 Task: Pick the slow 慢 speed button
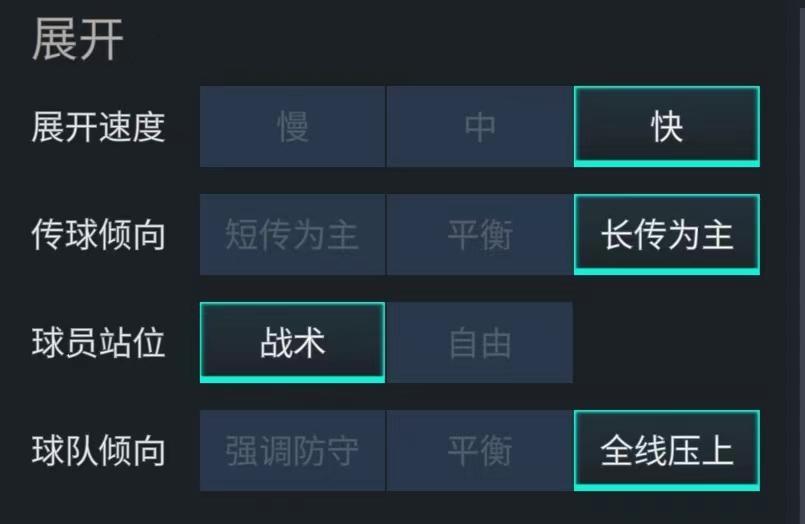292,127
